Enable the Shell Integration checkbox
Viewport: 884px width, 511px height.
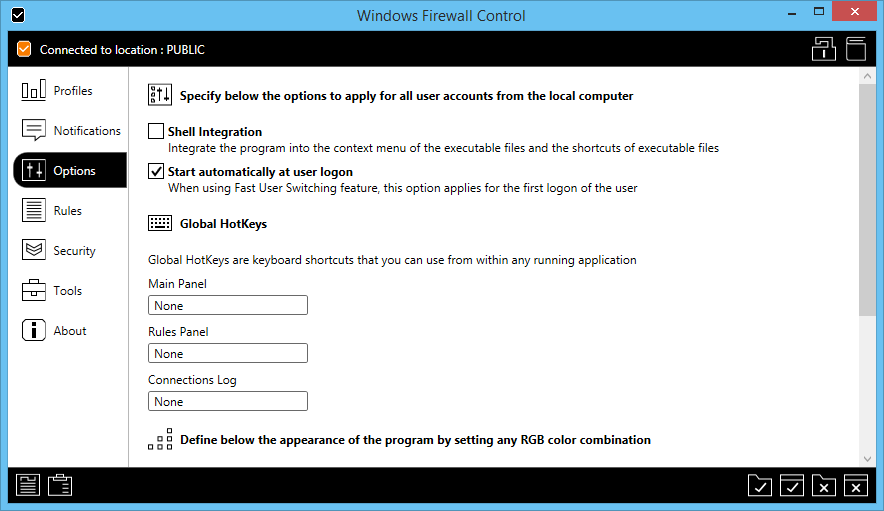coord(156,131)
